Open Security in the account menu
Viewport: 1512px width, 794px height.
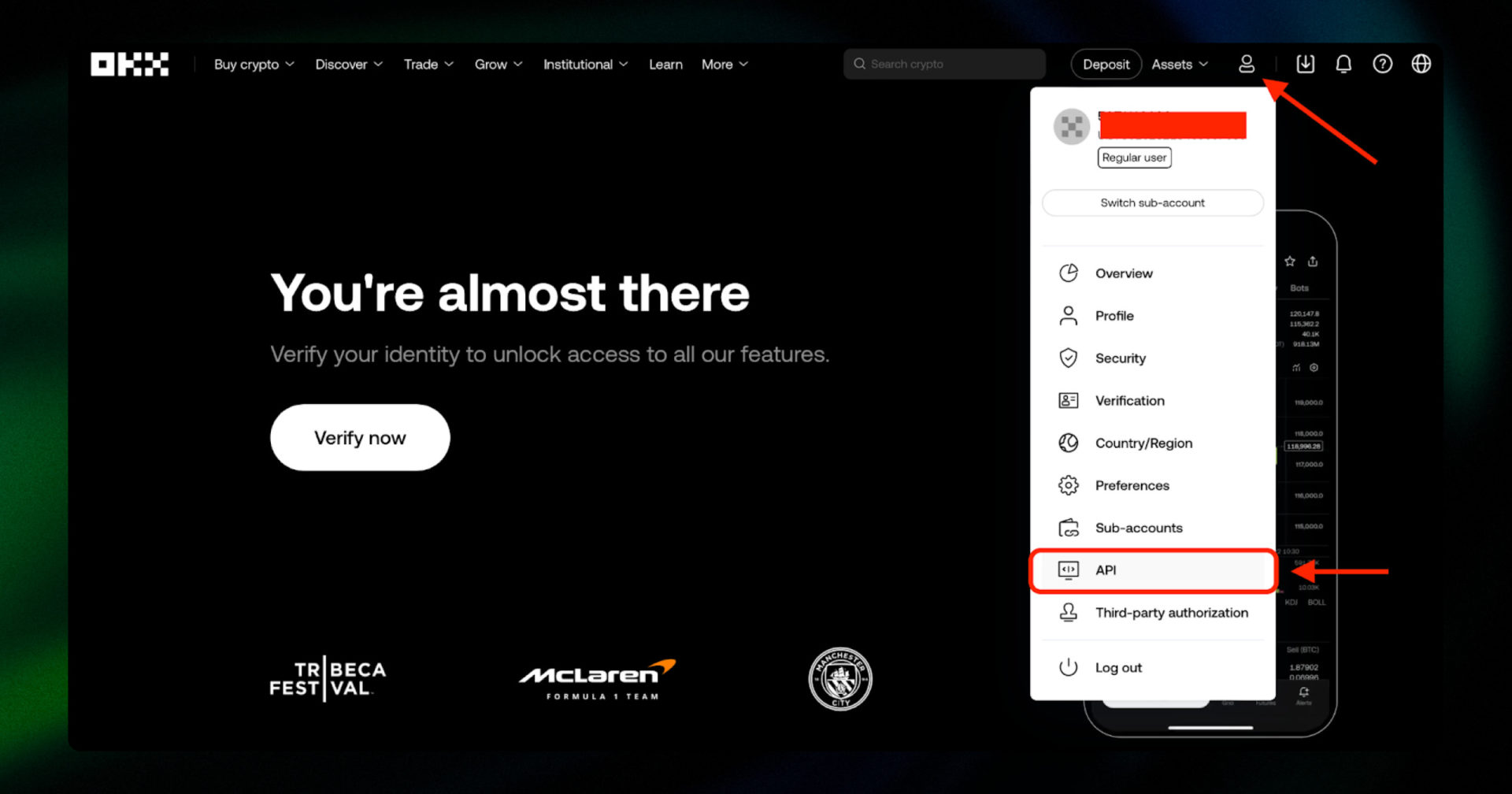point(1120,358)
